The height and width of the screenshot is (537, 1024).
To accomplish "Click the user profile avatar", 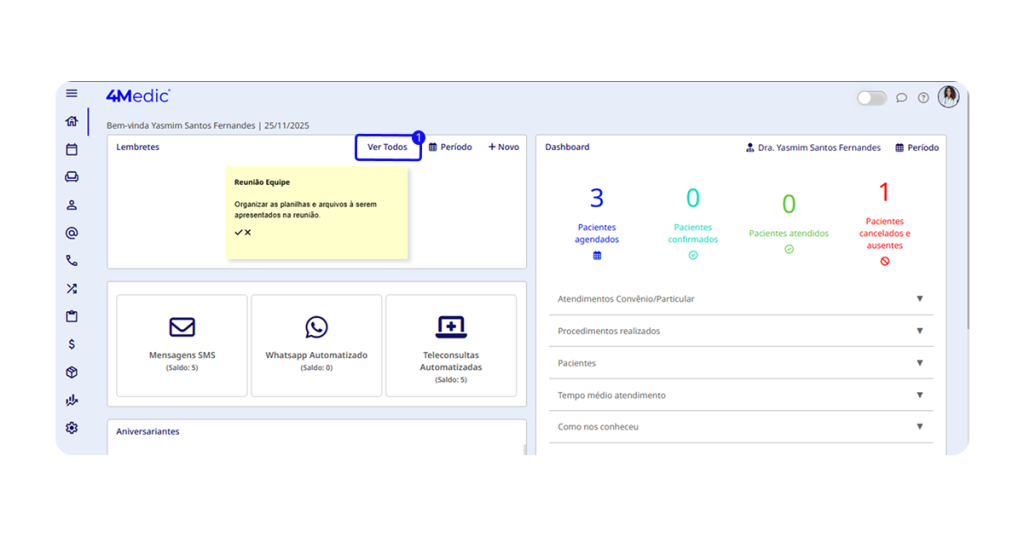I will click(x=948, y=97).
